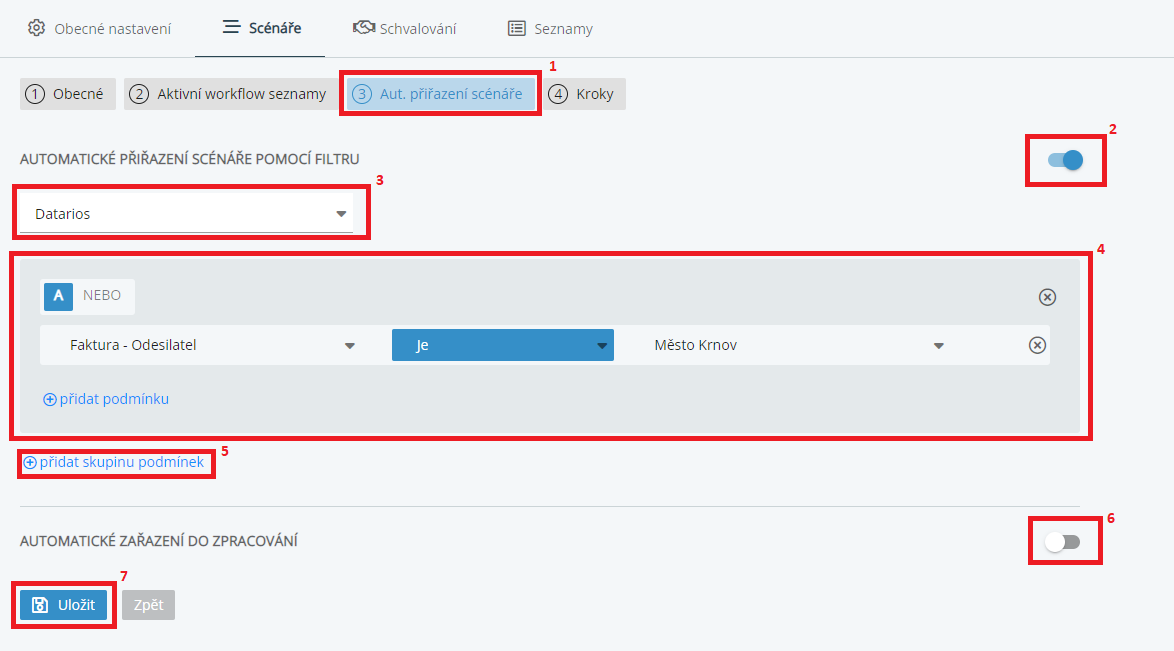Switch to the Scénáře tab

click(x=260, y=28)
